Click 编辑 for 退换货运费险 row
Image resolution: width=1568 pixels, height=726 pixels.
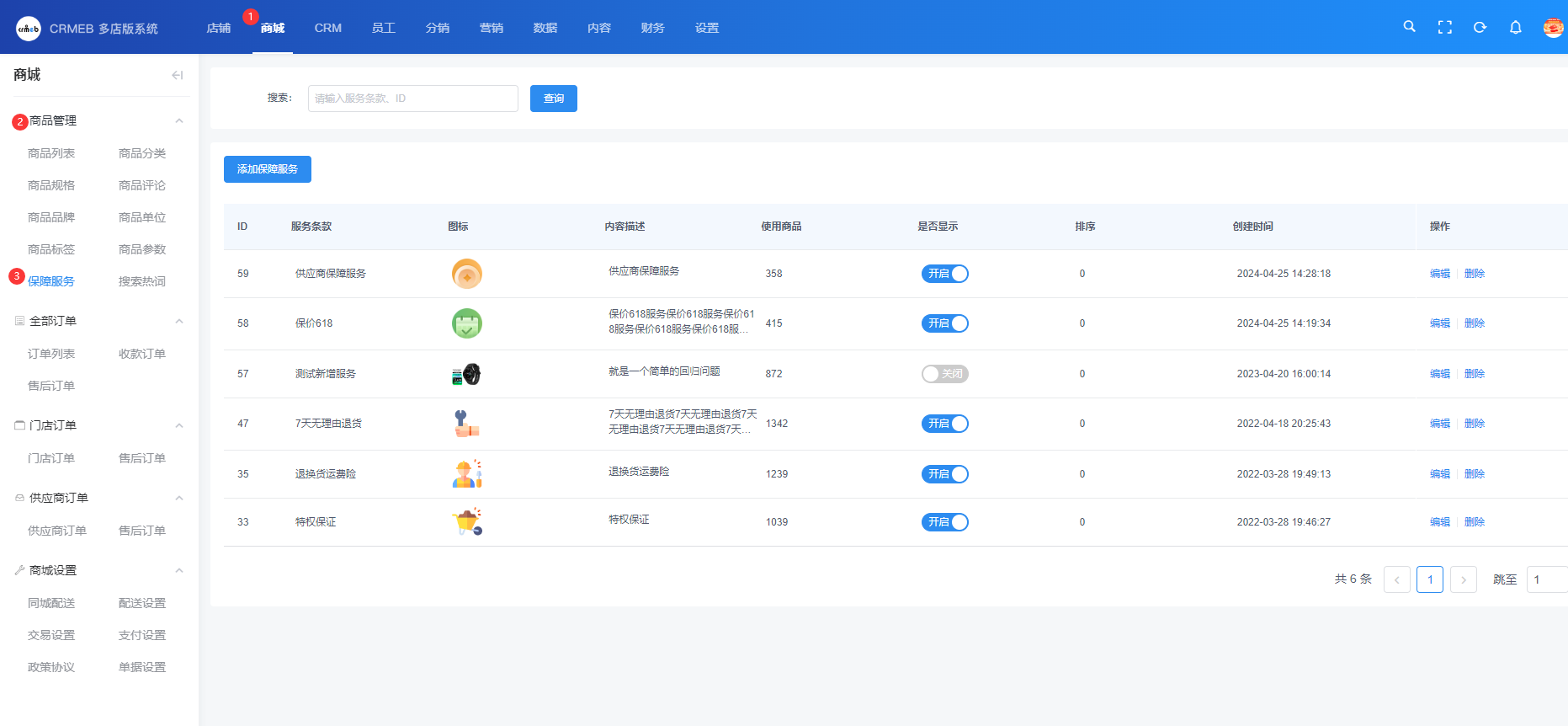pyautogui.click(x=1439, y=474)
